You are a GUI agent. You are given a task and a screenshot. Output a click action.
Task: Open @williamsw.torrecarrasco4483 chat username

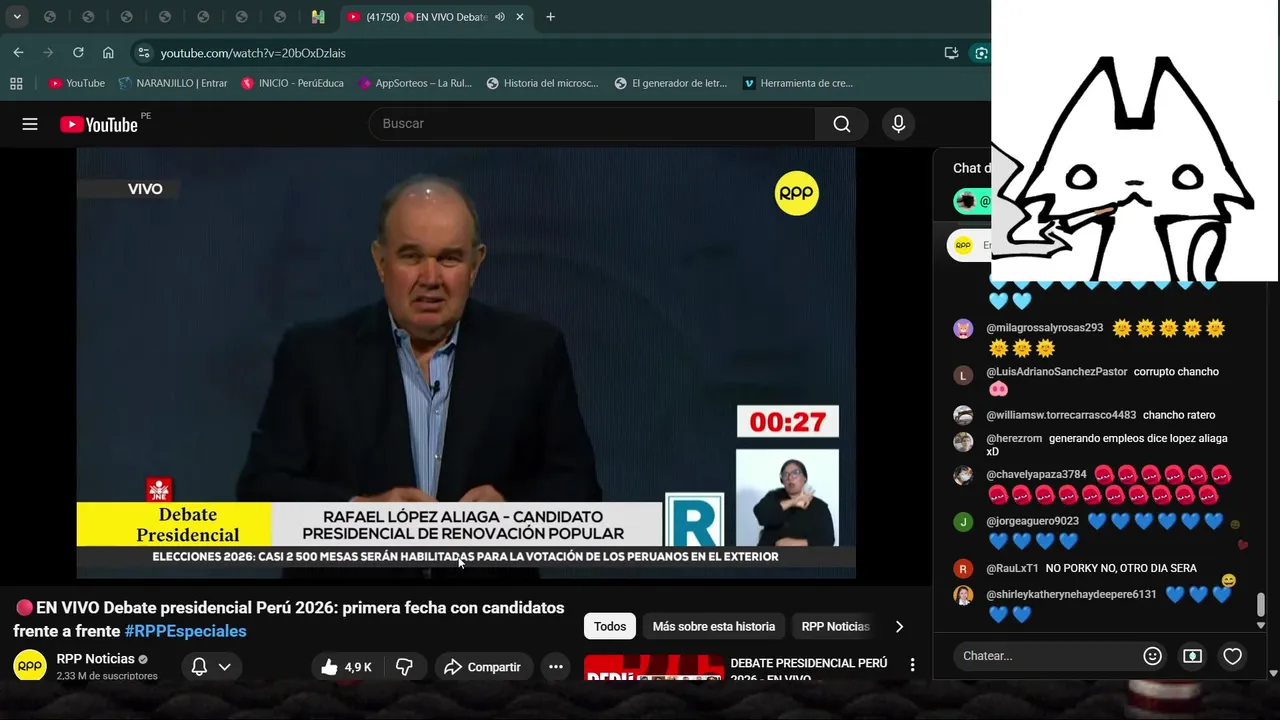coord(1061,415)
